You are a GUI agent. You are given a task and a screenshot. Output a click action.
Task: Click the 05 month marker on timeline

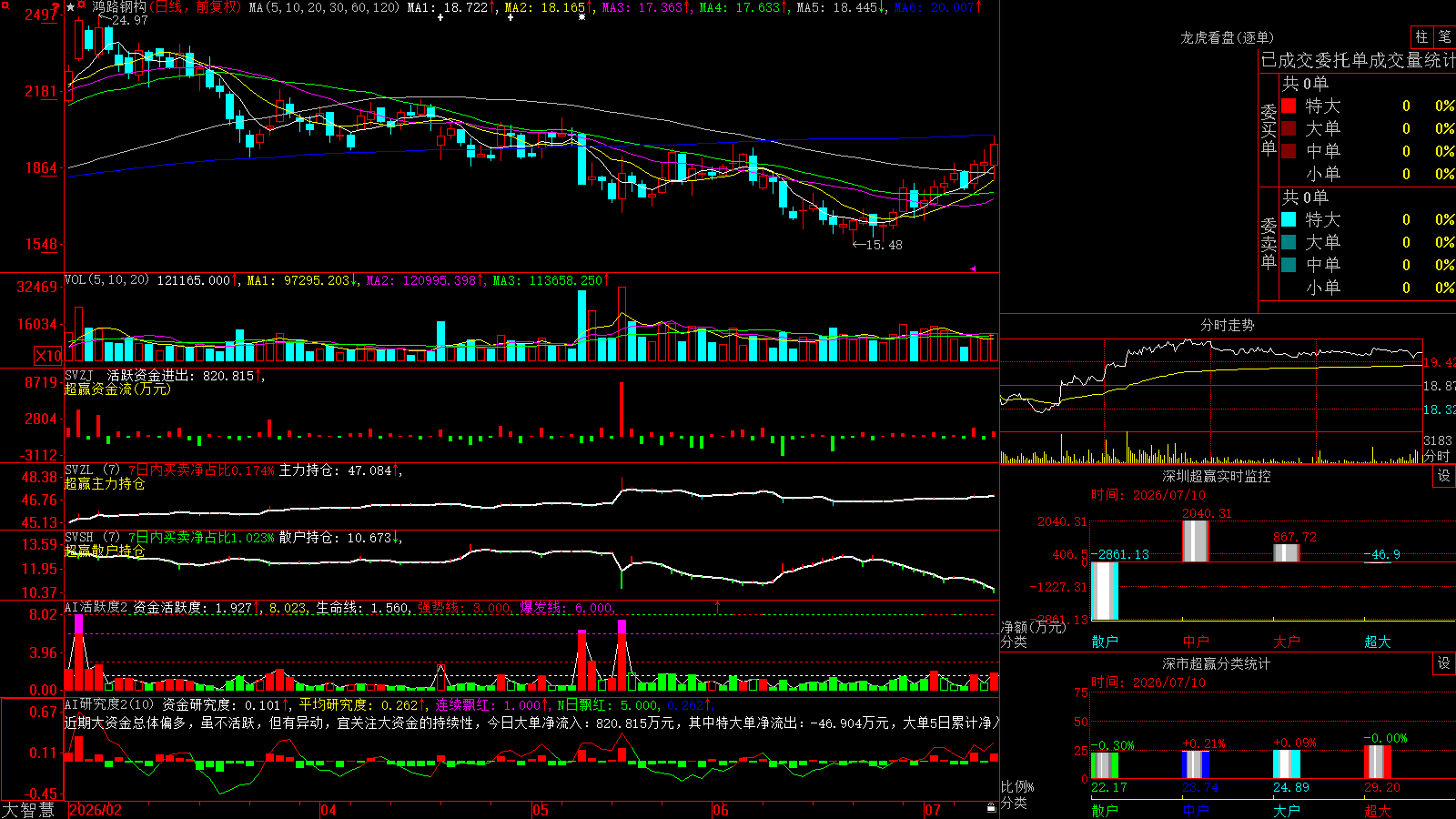(541, 810)
